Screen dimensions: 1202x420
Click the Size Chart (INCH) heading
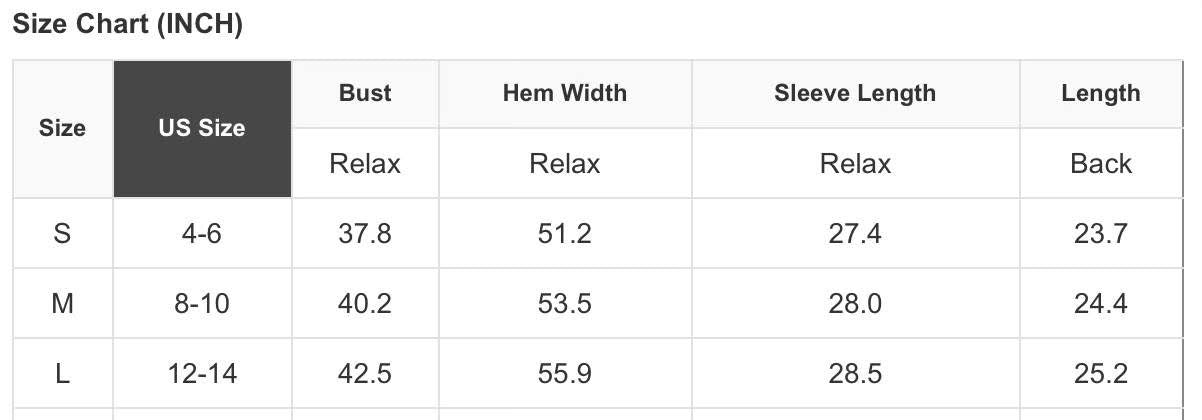(127, 25)
